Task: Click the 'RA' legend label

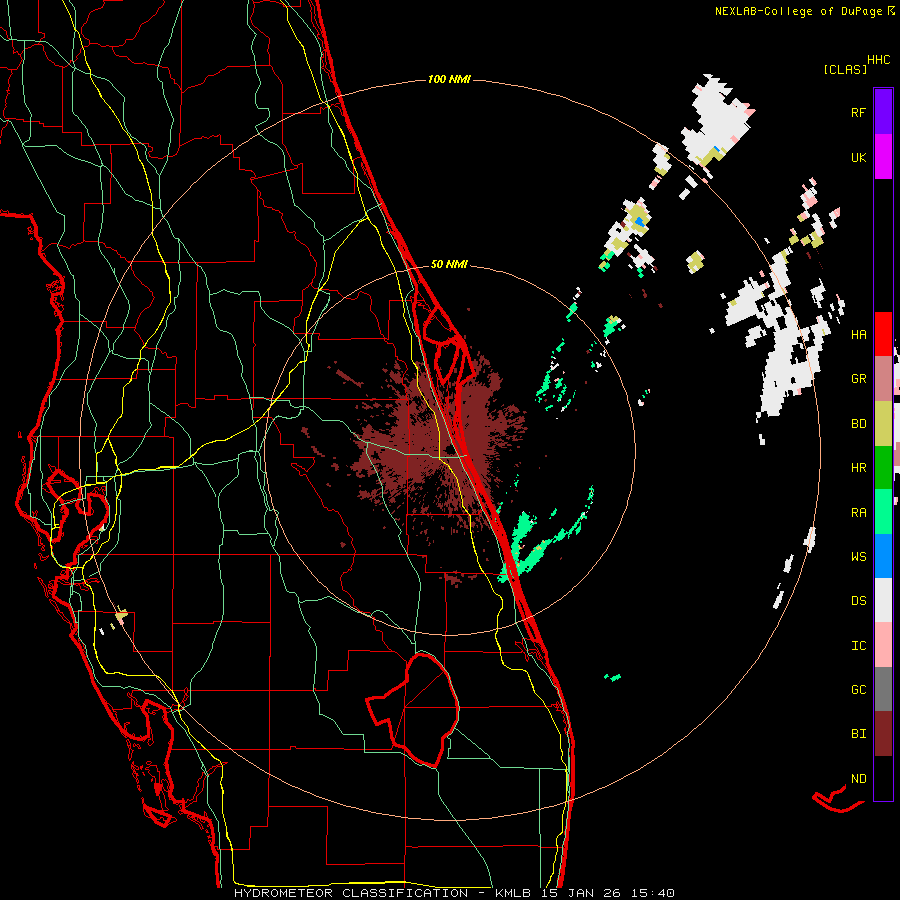Action: 858,513
